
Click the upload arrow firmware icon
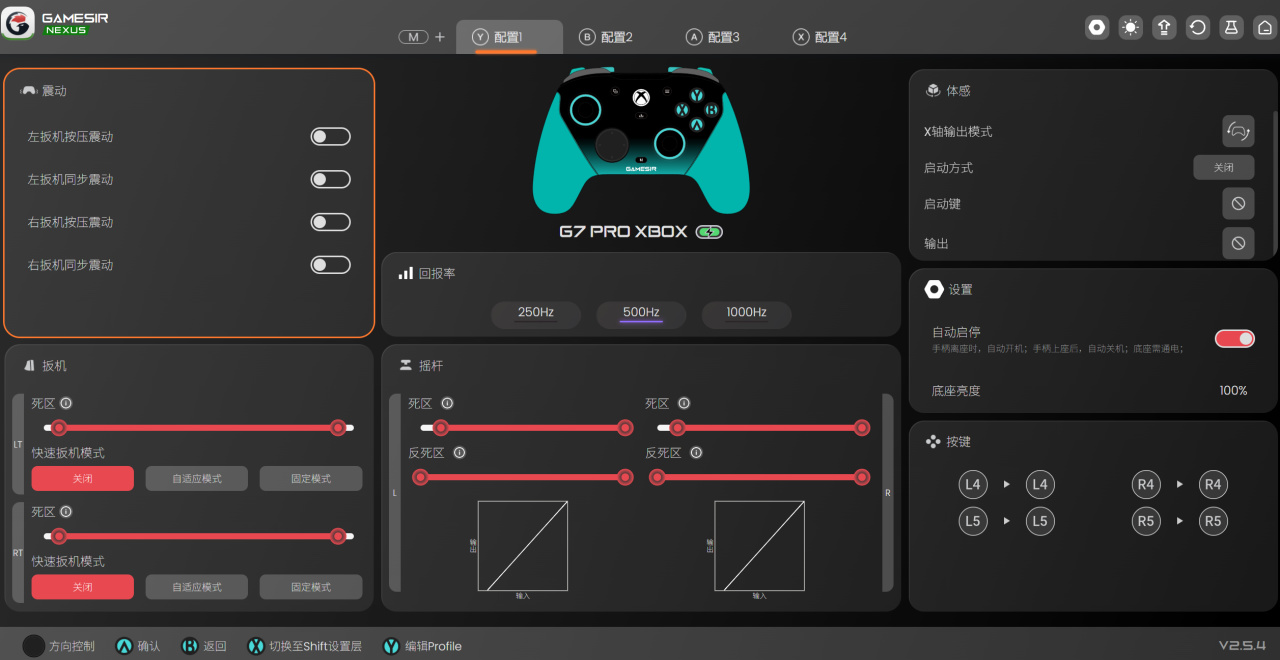(x=1164, y=27)
